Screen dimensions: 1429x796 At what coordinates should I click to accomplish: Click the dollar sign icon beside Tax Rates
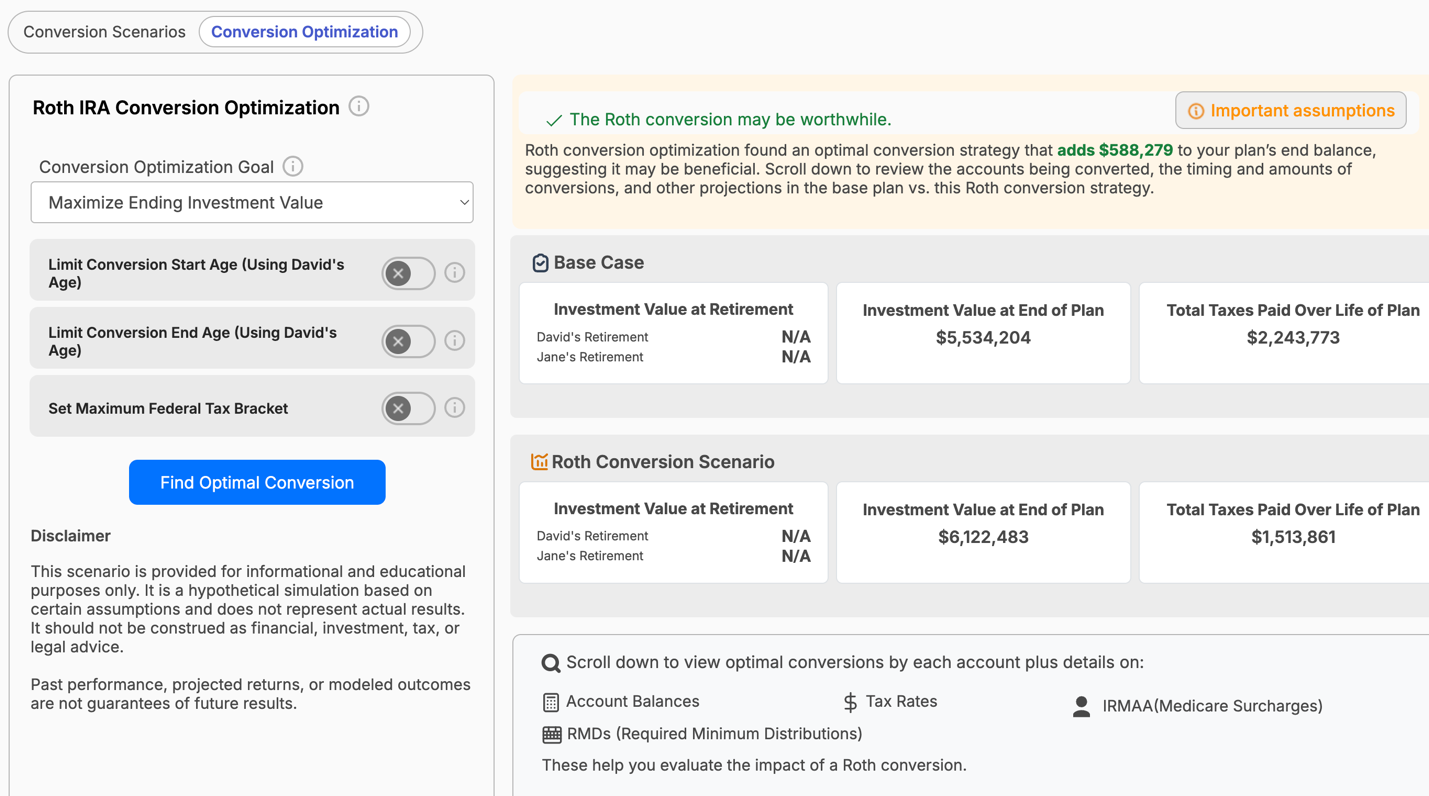851,701
